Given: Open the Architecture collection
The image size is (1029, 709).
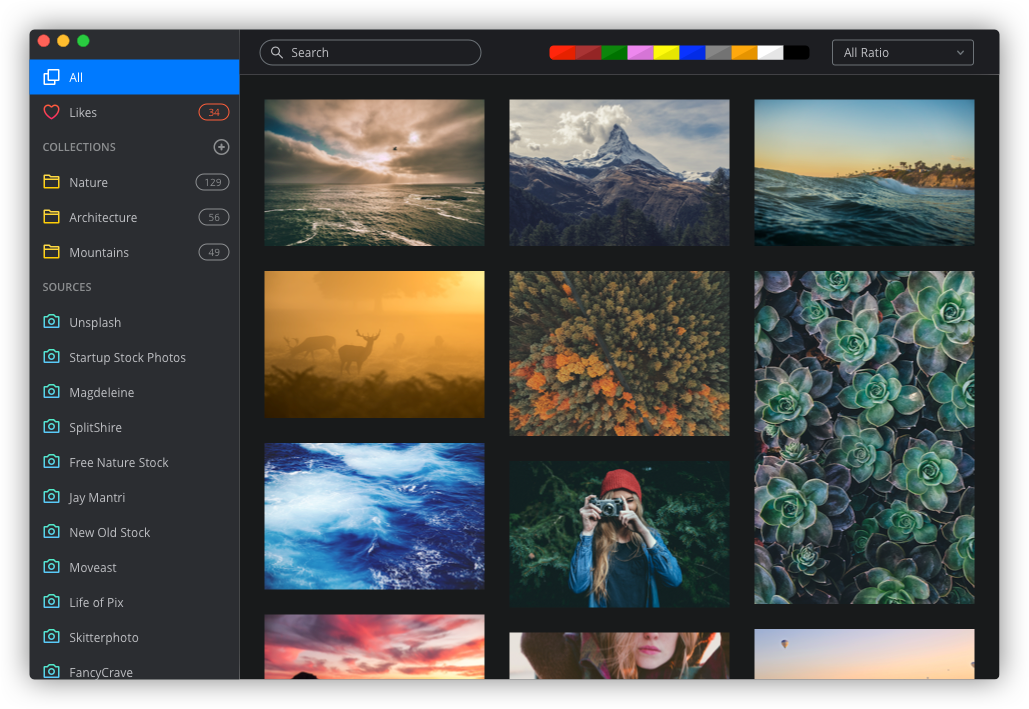Looking at the screenshot, I should point(103,217).
